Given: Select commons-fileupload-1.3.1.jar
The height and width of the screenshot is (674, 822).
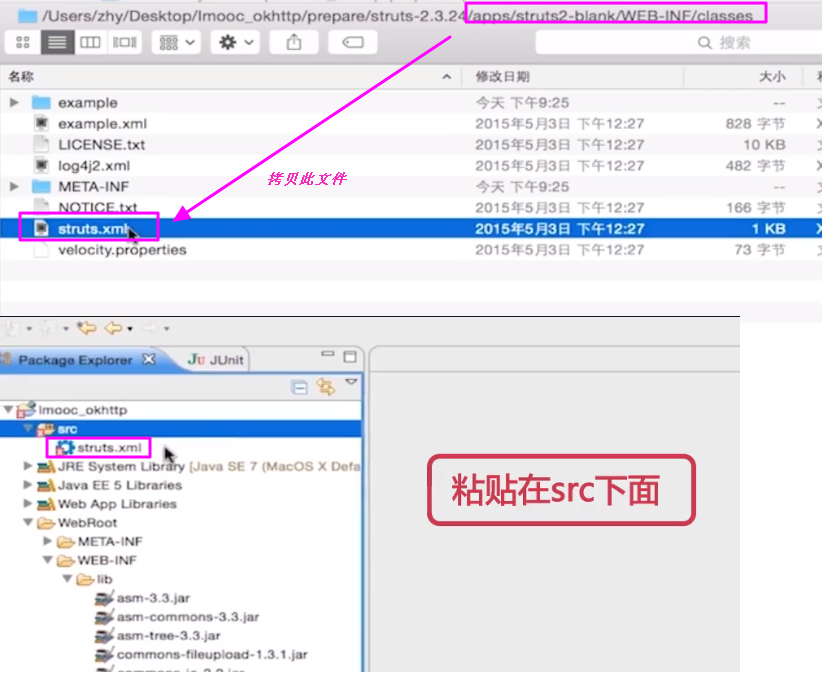Looking at the screenshot, I should 212,655.
